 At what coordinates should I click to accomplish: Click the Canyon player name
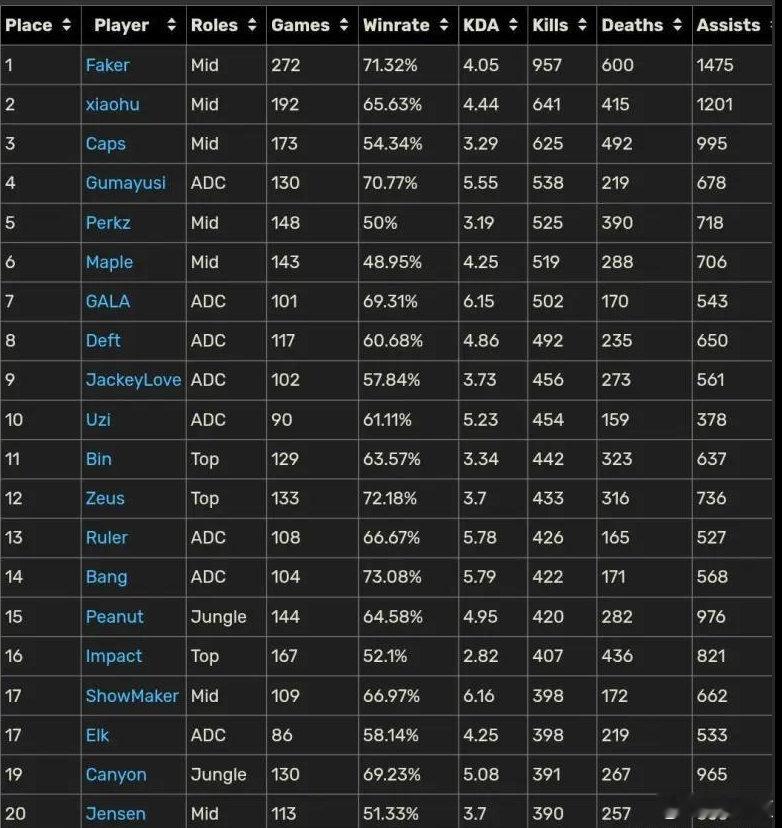coord(116,774)
